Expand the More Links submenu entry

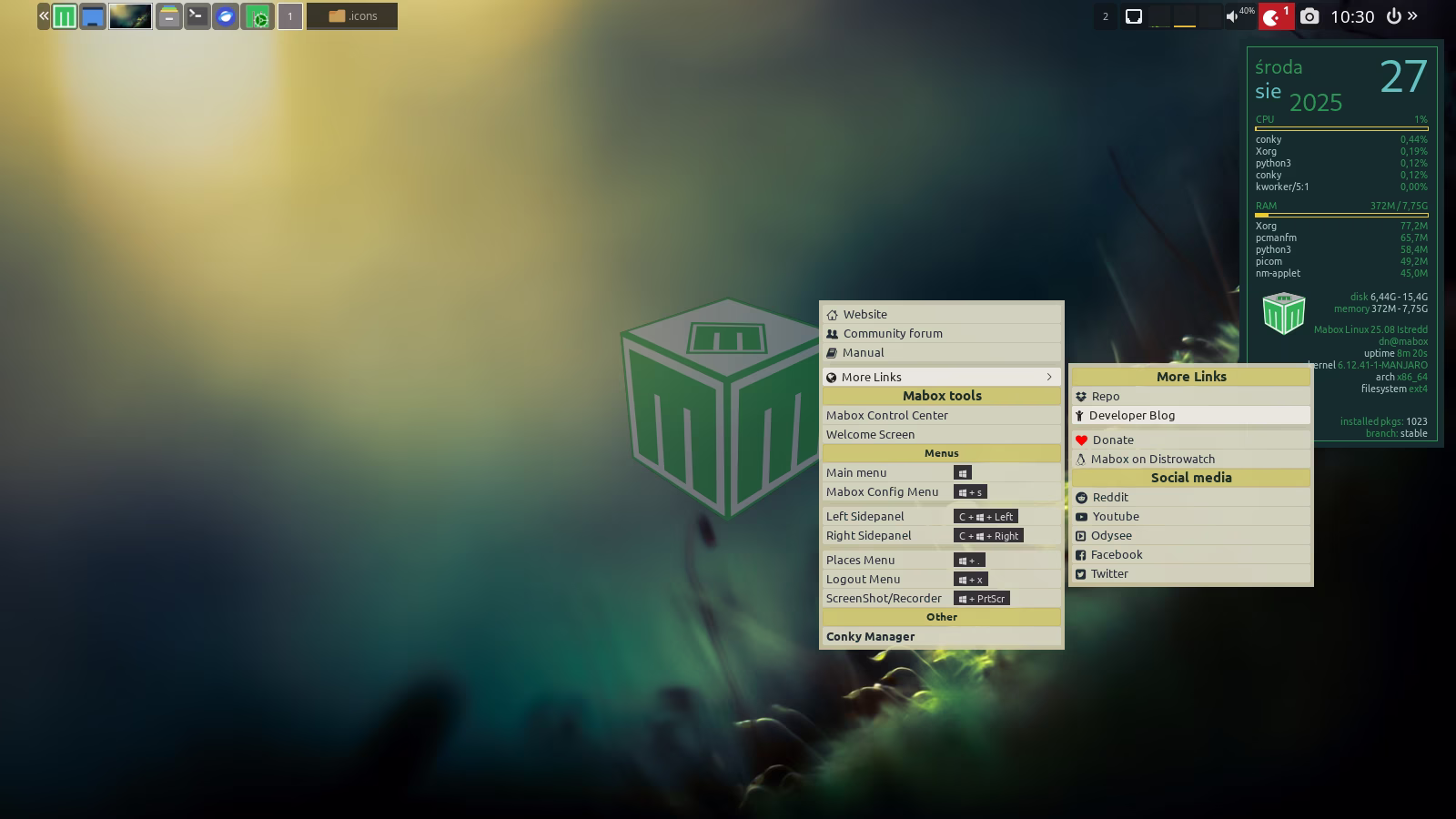[x=942, y=377]
